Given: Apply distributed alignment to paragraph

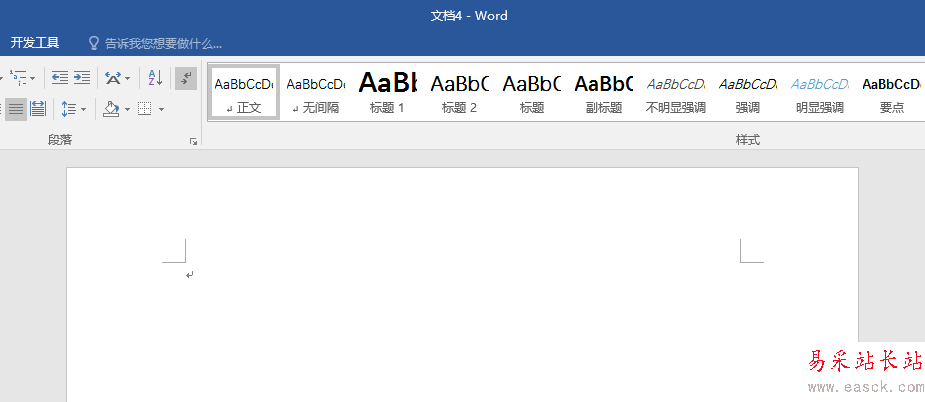Looking at the screenshot, I should point(38,109).
